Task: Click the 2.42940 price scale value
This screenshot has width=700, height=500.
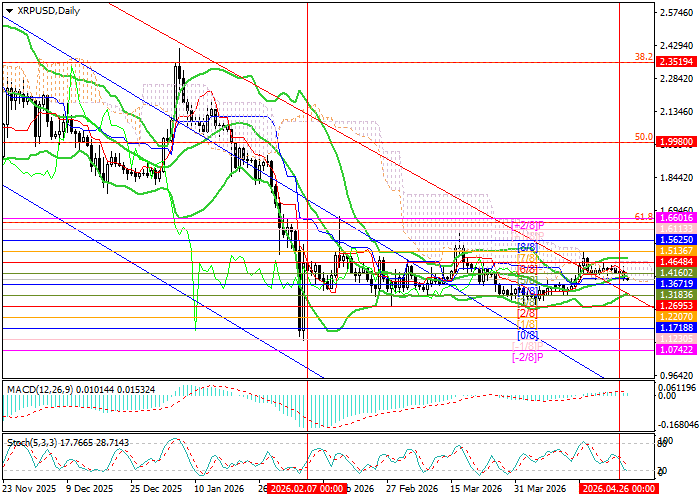Action: click(677, 46)
